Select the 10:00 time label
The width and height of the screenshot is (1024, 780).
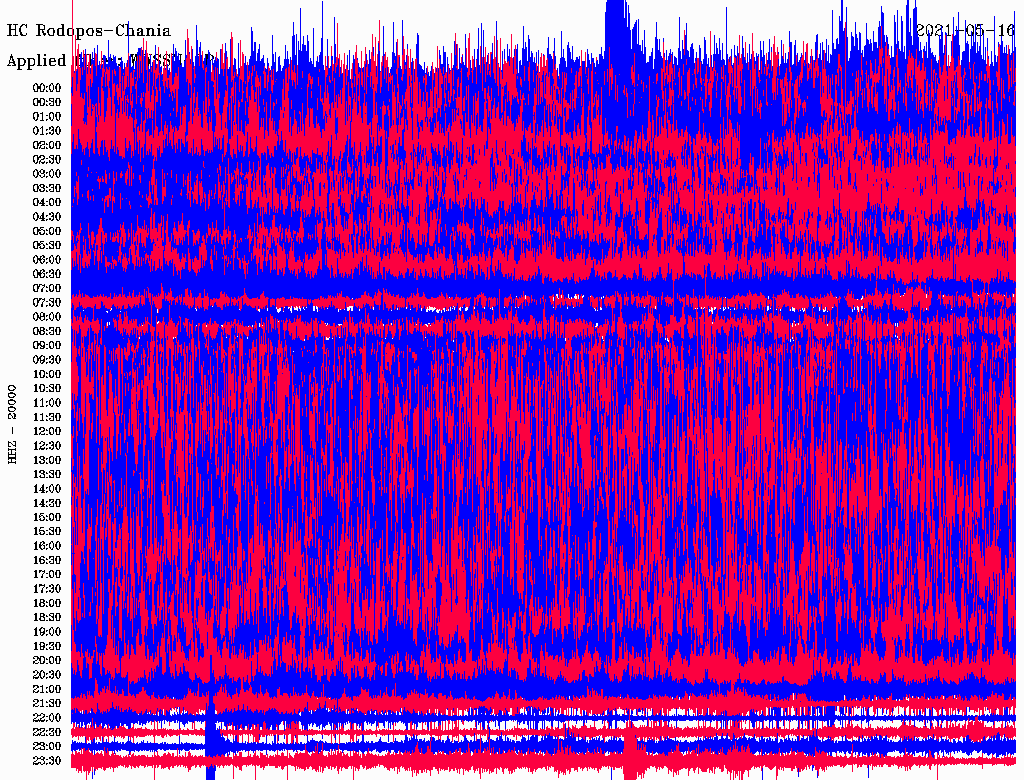coord(47,374)
